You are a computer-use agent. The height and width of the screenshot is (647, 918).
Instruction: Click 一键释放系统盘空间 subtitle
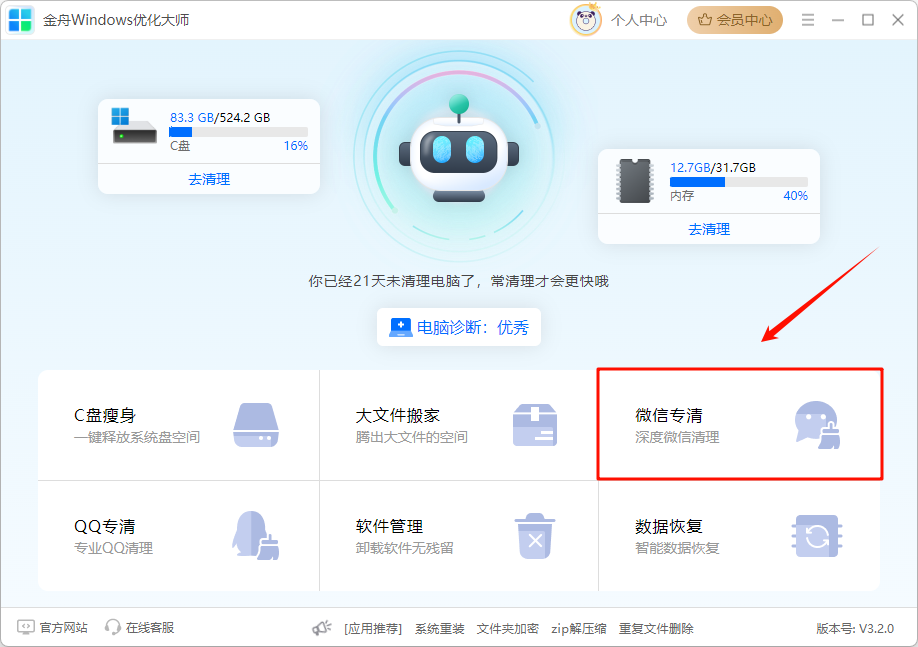[x=137, y=437]
